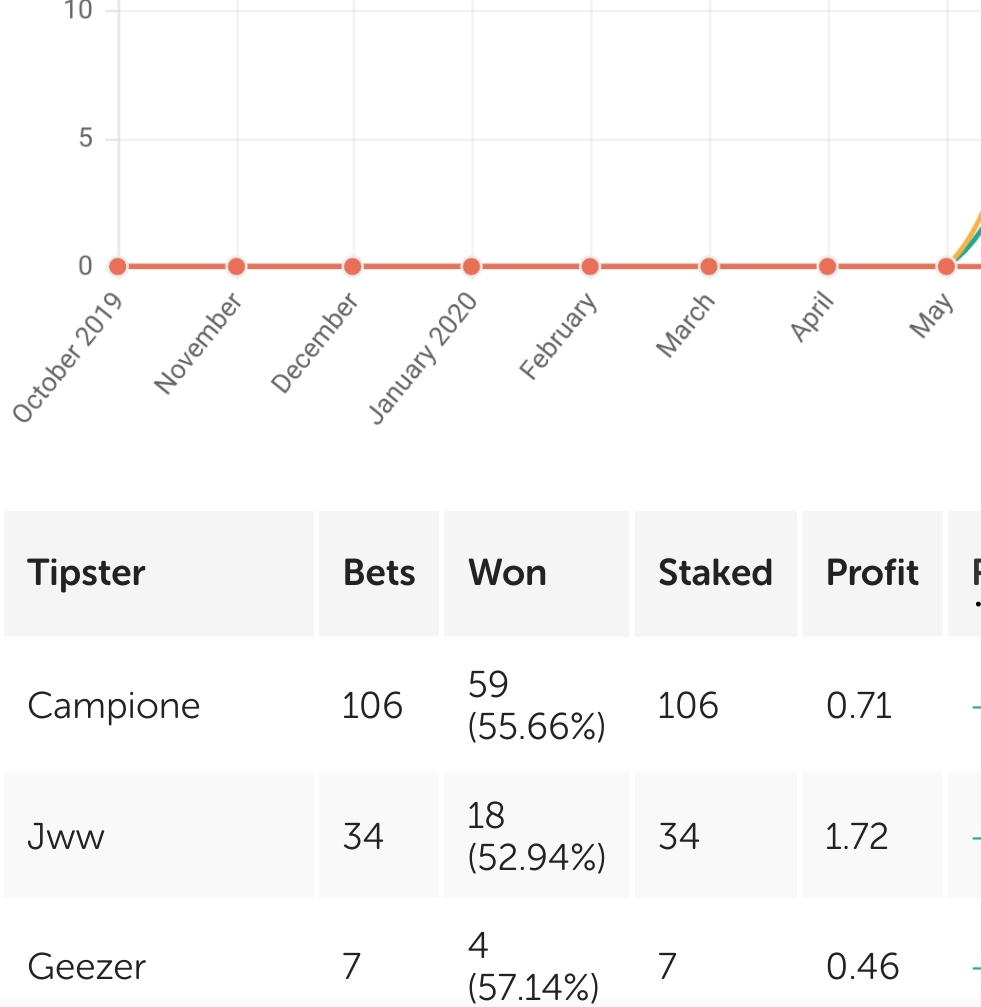Viewport: 981px width, 1007px height.
Task: Click the April data point
Action: [828, 266]
